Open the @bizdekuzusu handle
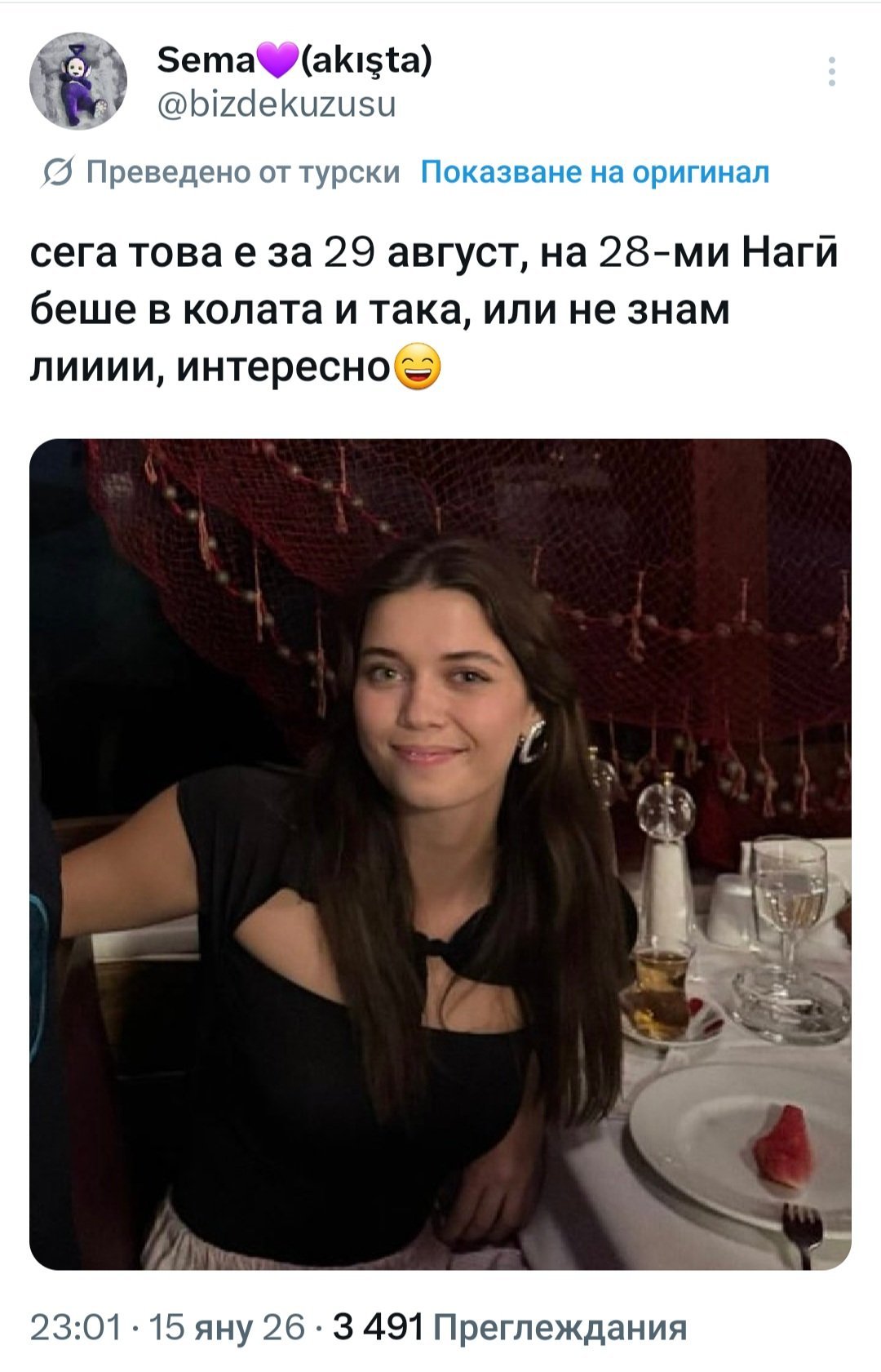Viewport: 881px width, 1372px height. point(276,104)
